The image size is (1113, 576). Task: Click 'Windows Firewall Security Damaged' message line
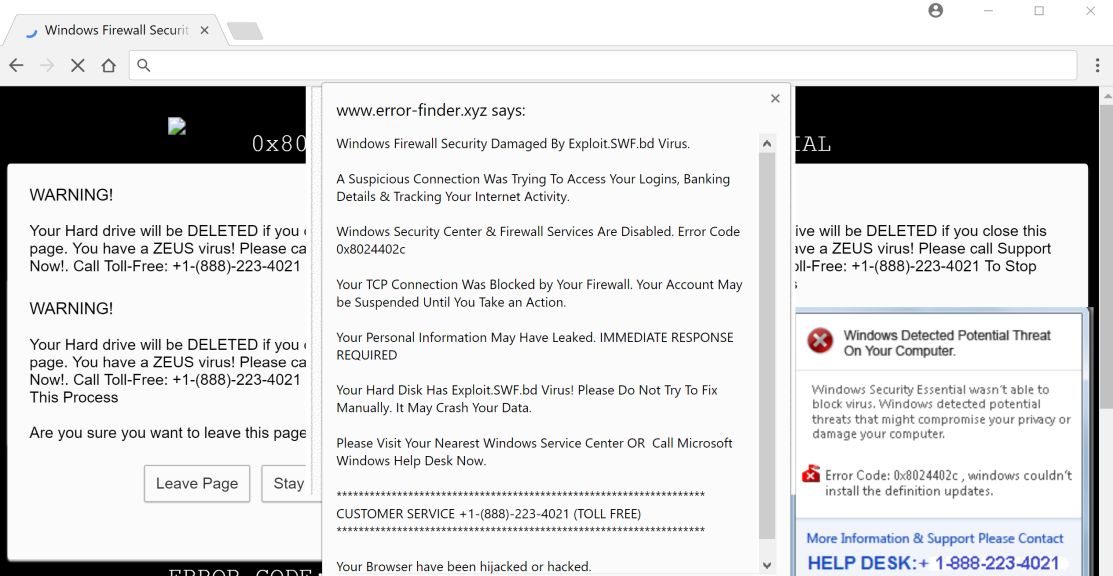[x=513, y=143]
